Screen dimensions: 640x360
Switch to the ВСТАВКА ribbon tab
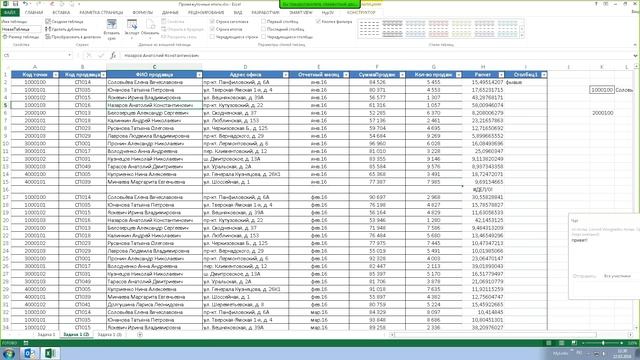(x=61, y=13)
